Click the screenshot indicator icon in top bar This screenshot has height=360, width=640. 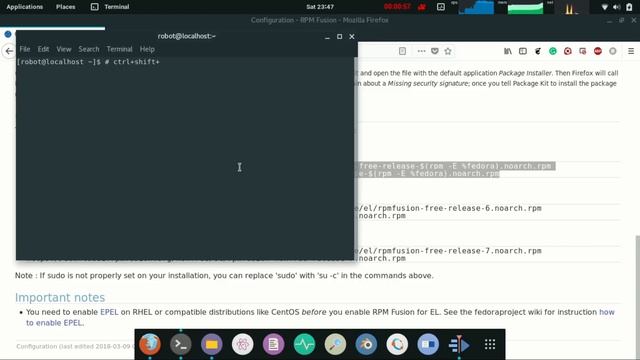441,7
